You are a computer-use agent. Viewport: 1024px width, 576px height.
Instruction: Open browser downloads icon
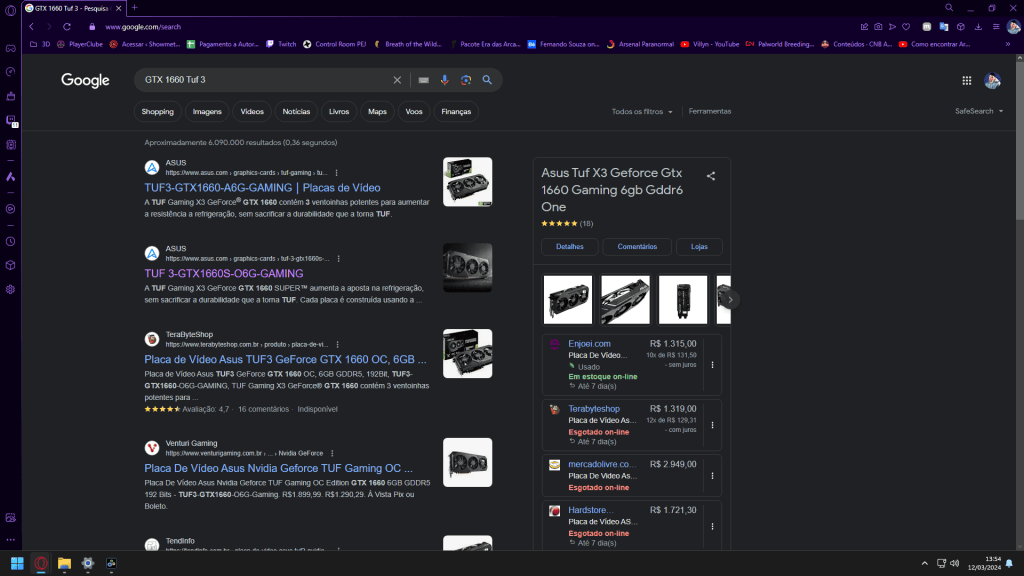click(x=978, y=27)
